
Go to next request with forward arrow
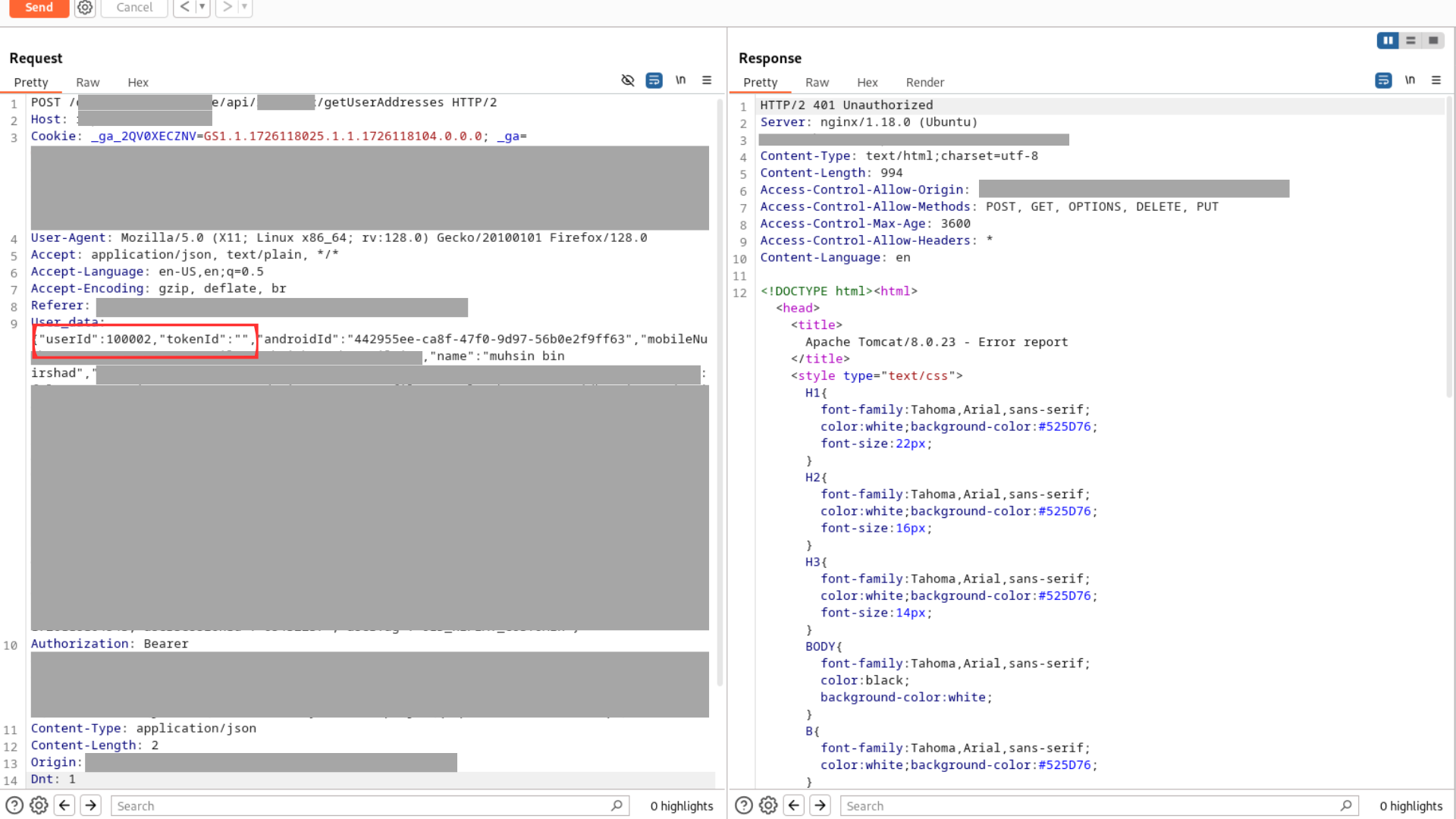227,7
